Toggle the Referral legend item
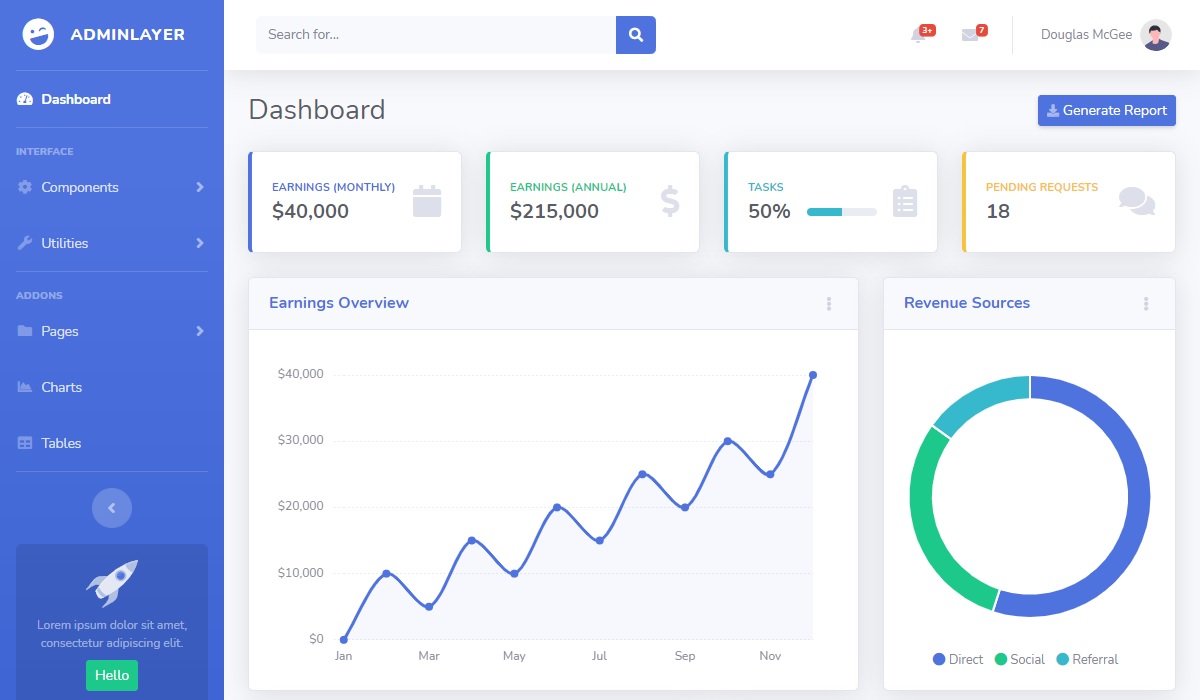Screen dimensions: 1200x700 point(1087,659)
